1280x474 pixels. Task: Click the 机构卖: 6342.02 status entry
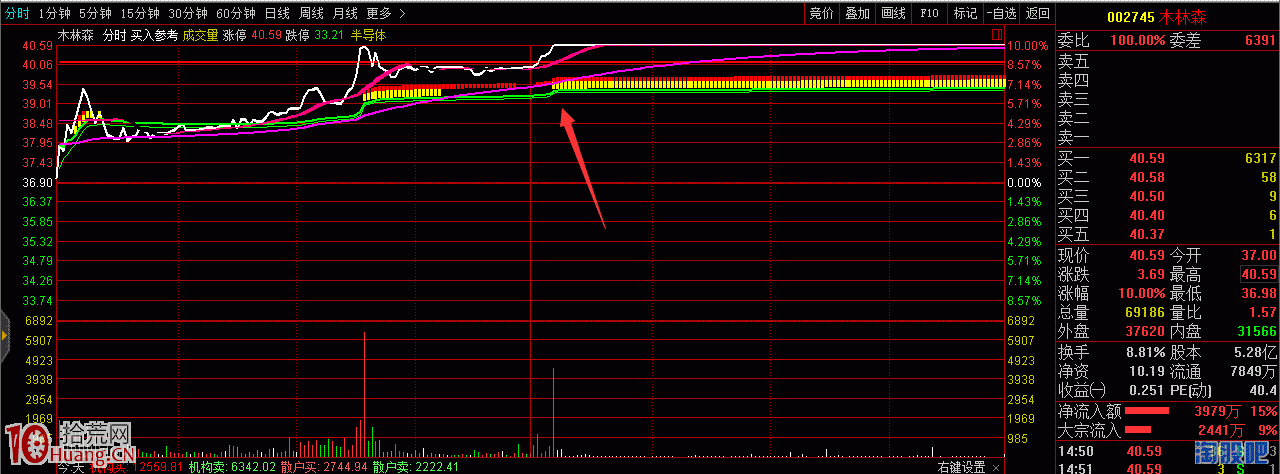(x=233, y=467)
